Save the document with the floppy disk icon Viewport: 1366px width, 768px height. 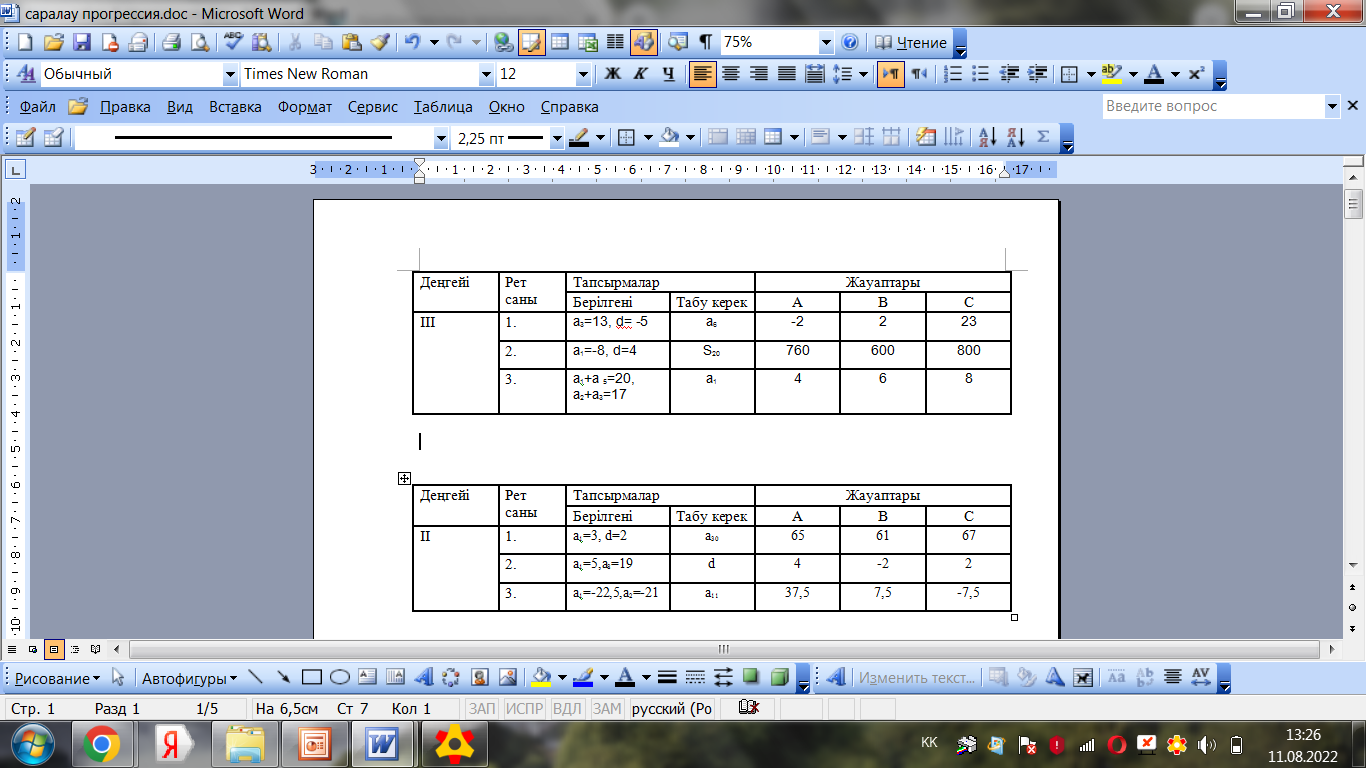82,43
